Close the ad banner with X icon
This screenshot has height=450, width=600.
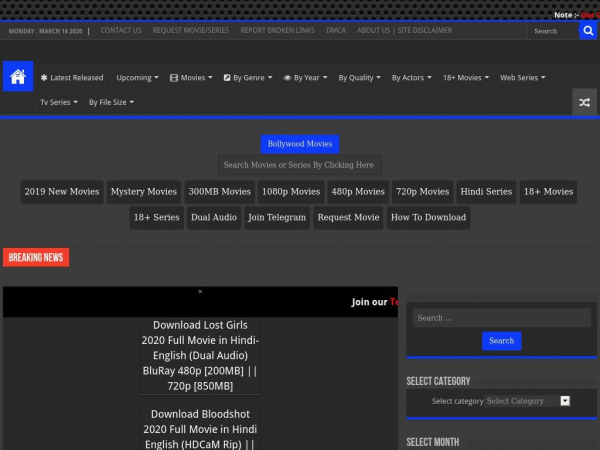(200, 292)
